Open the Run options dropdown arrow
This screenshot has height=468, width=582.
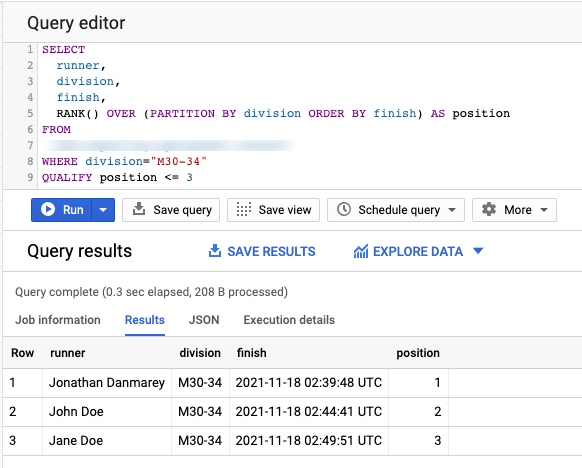pyautogui.click(x=103, y=210)
